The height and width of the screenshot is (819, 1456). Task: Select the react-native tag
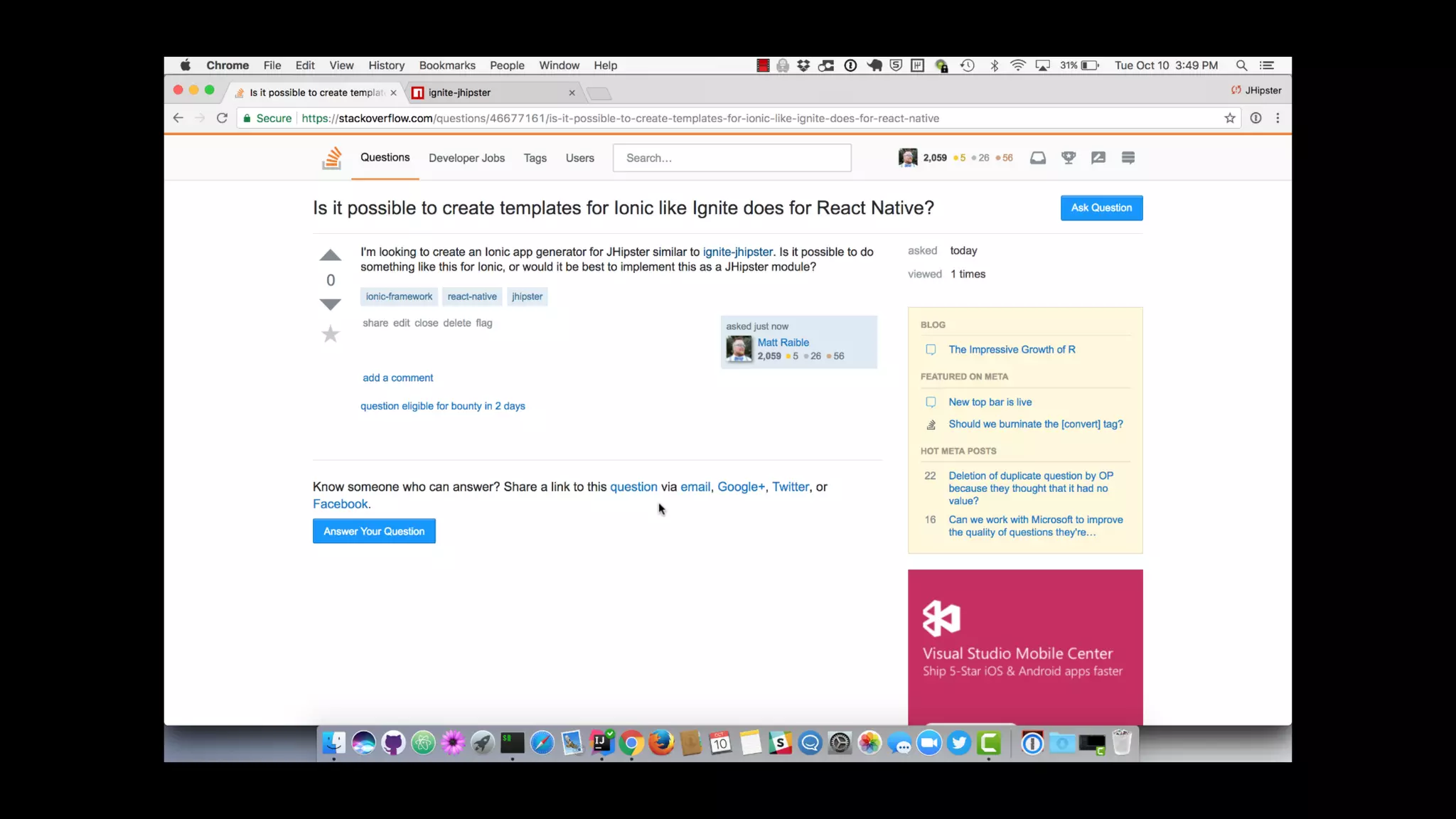point(472,296)
